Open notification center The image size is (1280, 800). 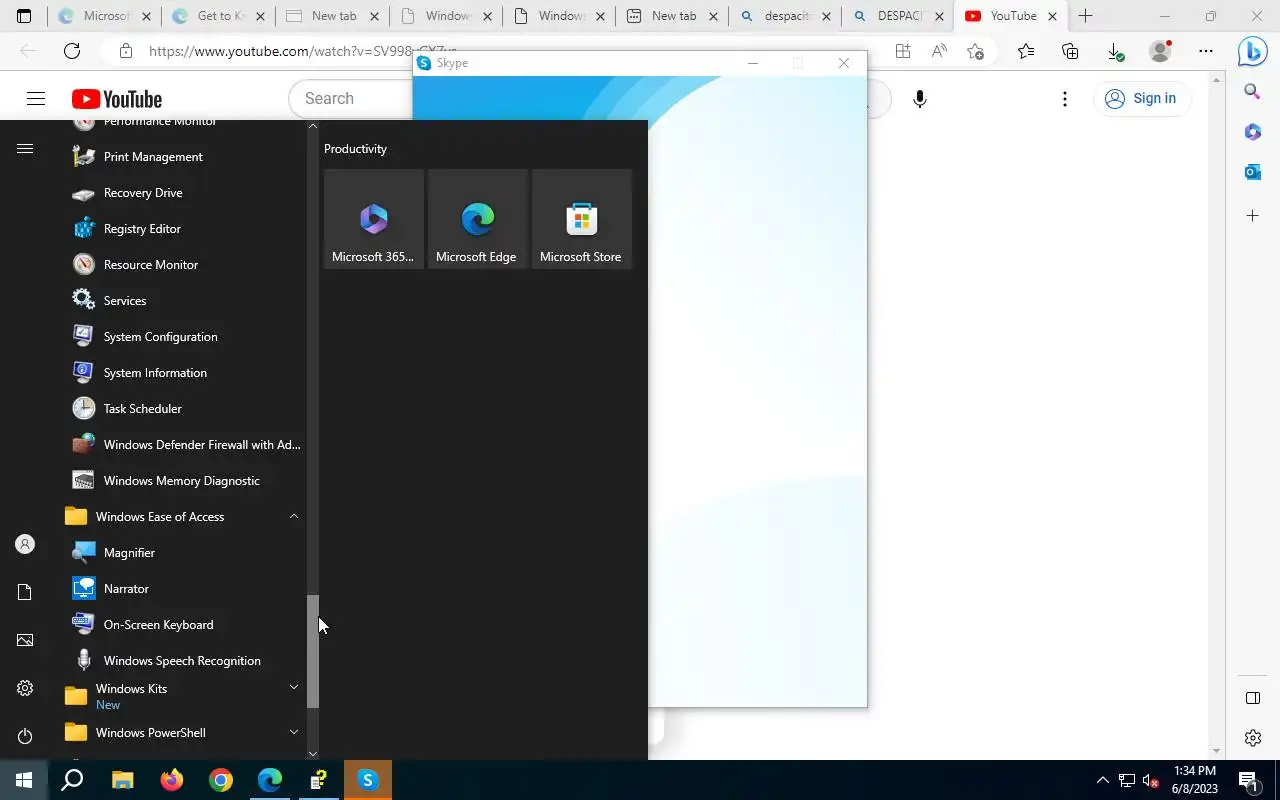[x=1247, y=780]
